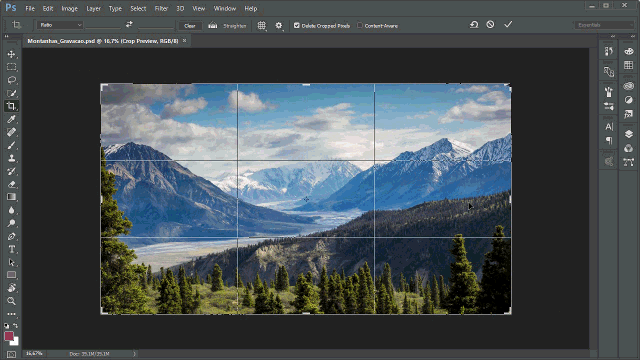The width and height of the screenshot is (640, 360).
Task: Select the Eyedropper tool
Action: click(x=11, y=119)
